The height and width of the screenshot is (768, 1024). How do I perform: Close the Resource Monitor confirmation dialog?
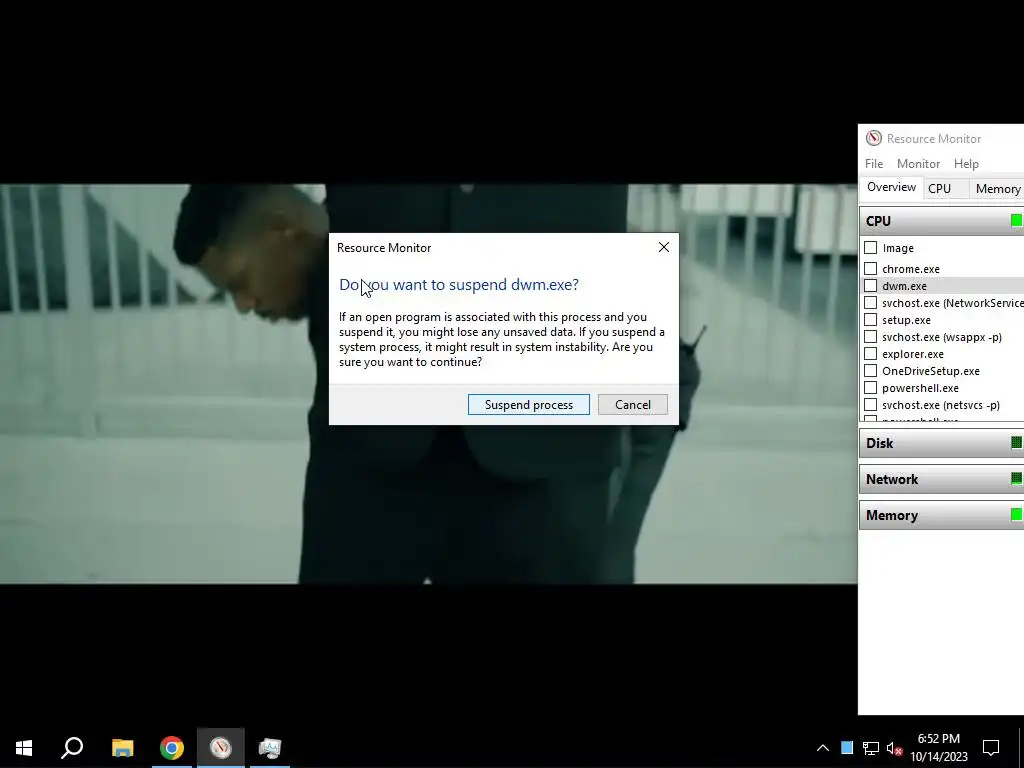tap(664, 248)
